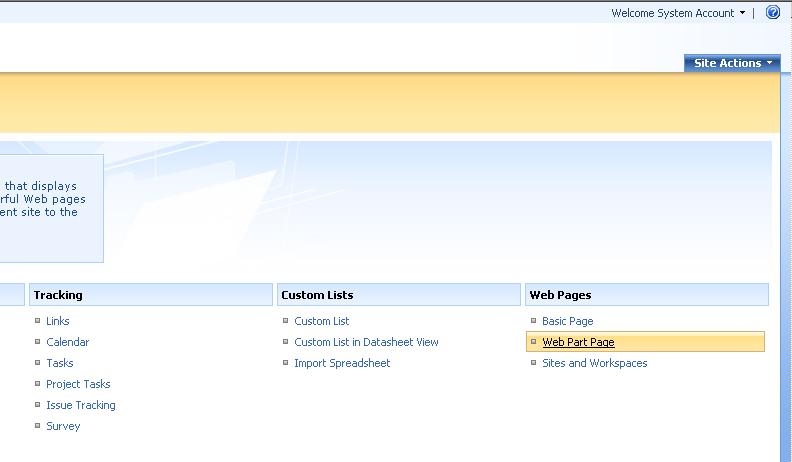This screenshot has height=462, width=792.
Task: Open the highlighted Web Part Page link
Action: point(578,342)
